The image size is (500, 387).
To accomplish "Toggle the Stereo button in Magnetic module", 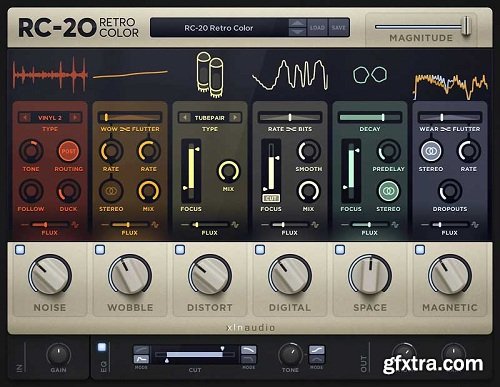I will [x=431, y=151].
